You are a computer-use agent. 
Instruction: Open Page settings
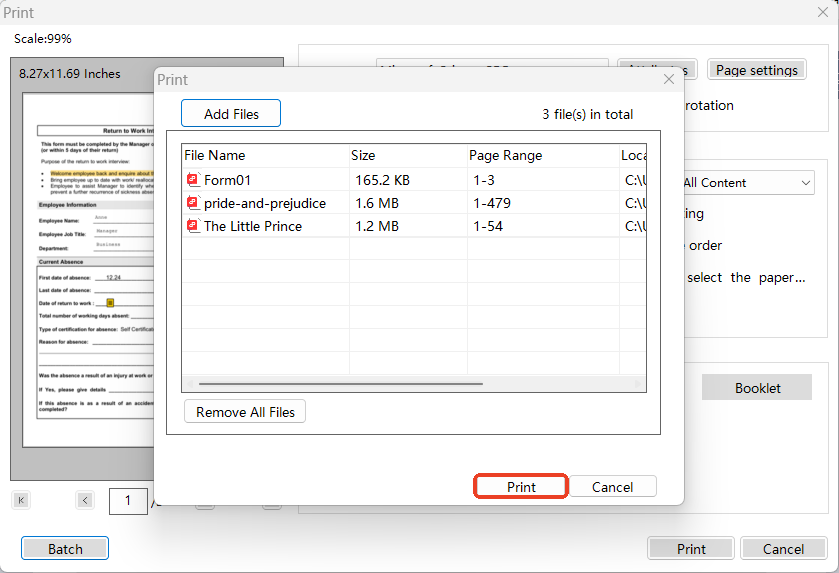[x=757, y=70]
